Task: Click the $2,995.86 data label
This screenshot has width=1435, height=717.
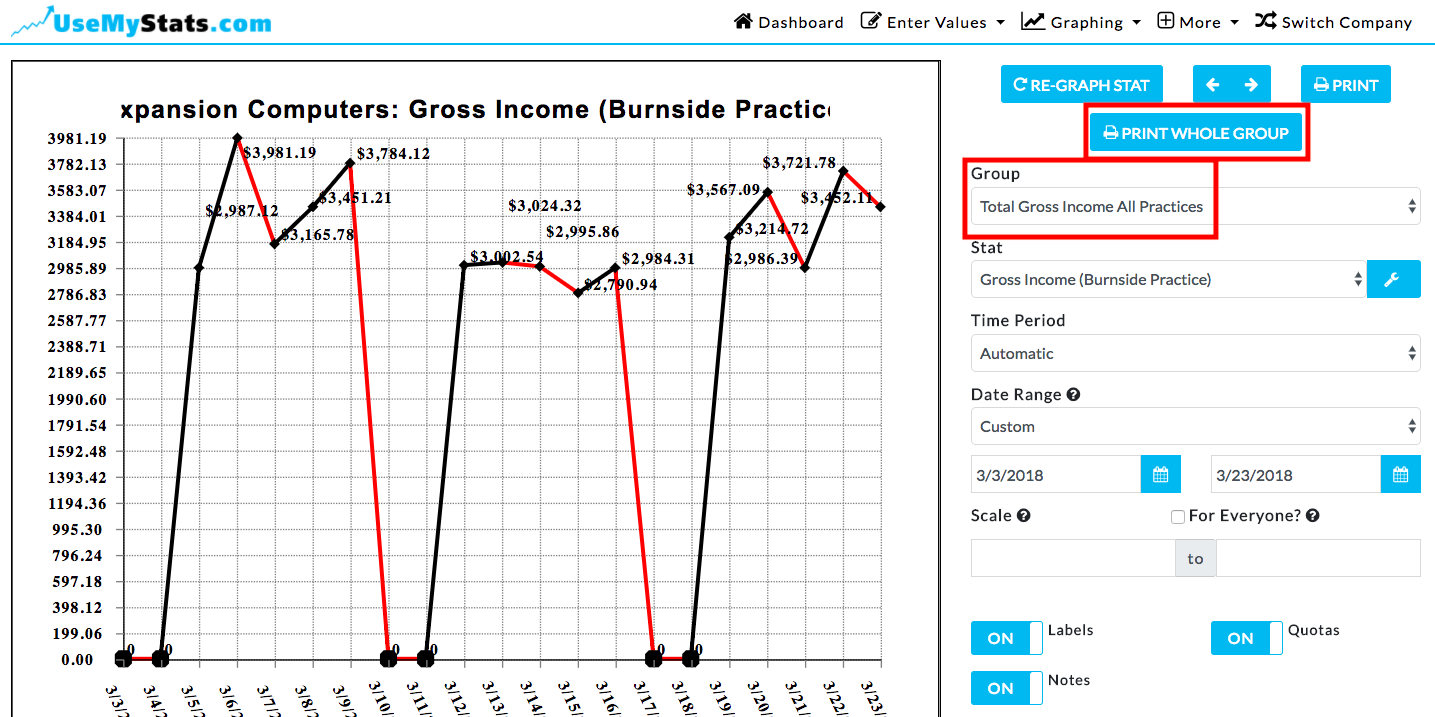Action: (x=583, y=231)
